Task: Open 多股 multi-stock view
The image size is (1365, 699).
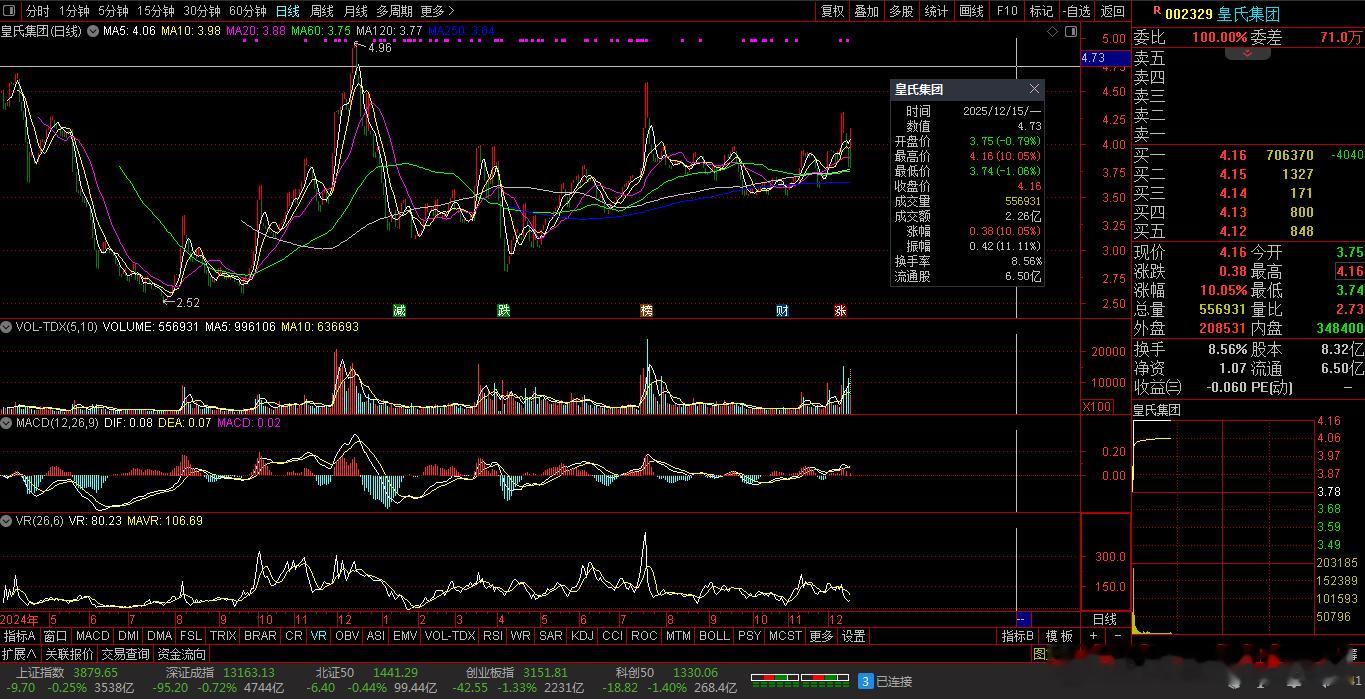Action: tap(901, 11)
